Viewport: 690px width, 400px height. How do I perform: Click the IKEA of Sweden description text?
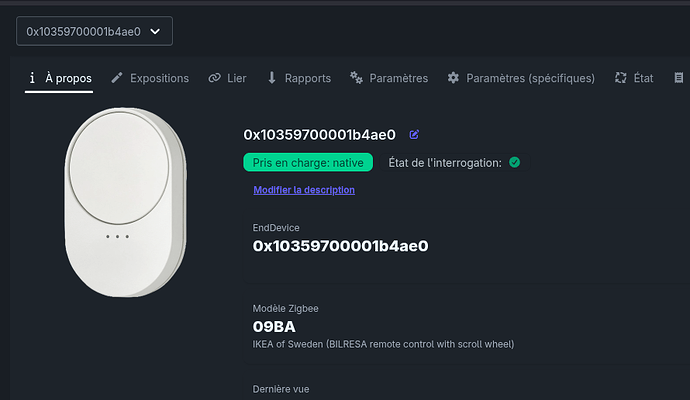point(383,345)
